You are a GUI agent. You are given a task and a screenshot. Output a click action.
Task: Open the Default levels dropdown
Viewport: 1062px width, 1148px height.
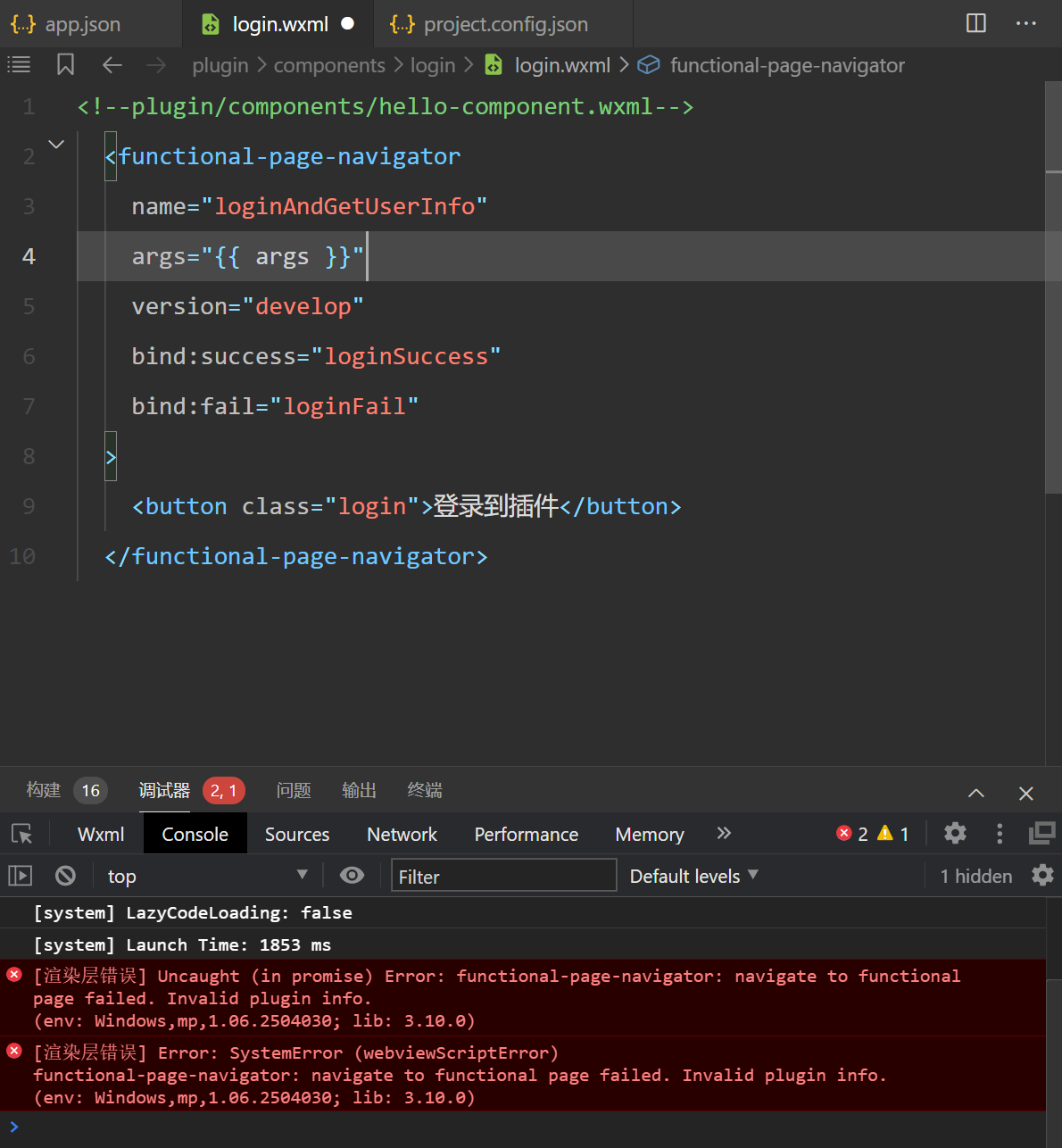[x=693, y=876]
